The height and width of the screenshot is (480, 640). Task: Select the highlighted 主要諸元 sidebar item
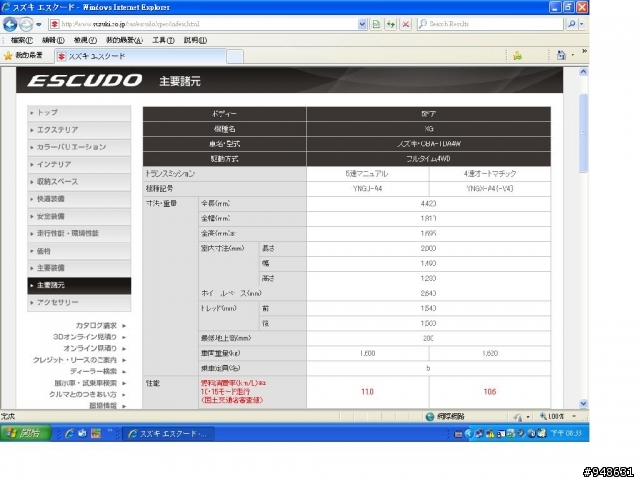(79, 285)
